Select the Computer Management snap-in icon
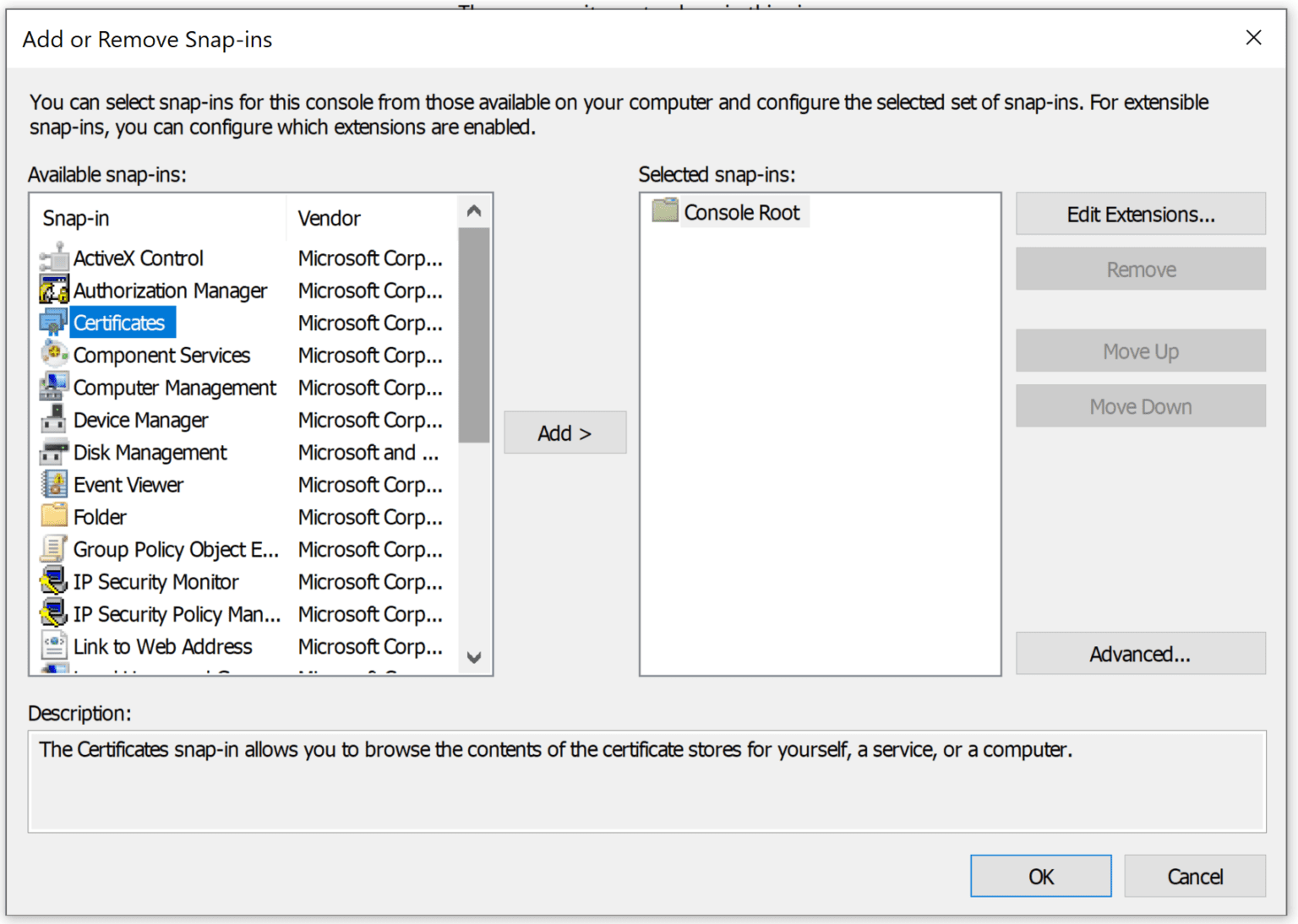This screenshot has width=1298, height=924. (54, 387)
